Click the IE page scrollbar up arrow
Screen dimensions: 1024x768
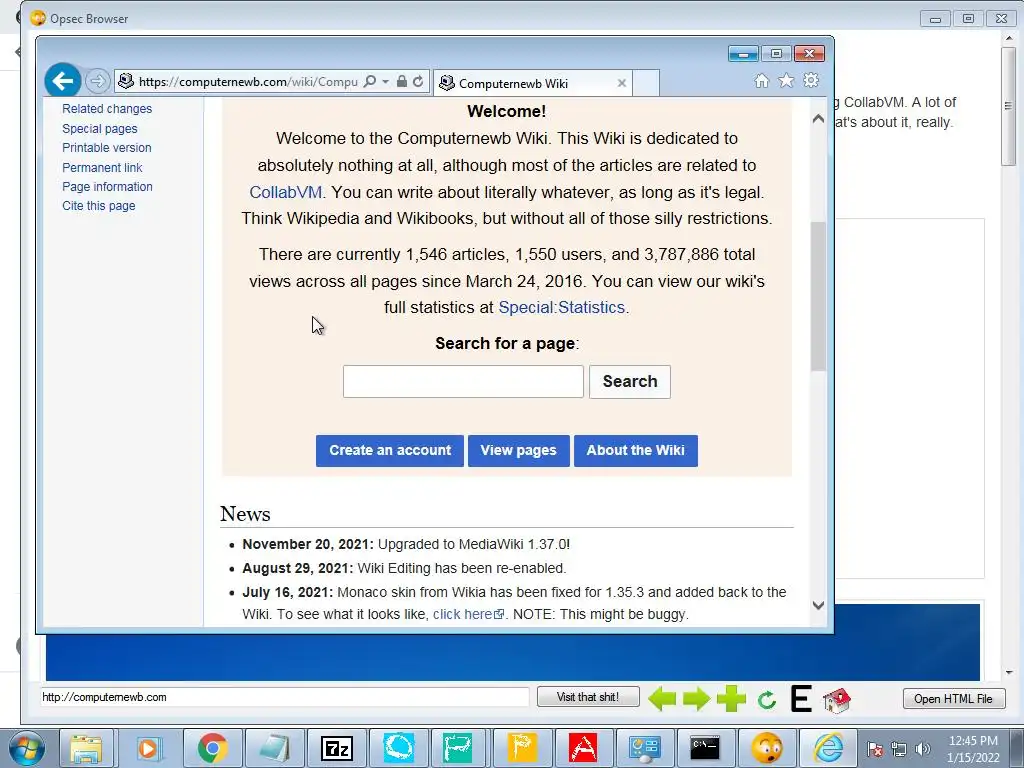click(818, 119)
